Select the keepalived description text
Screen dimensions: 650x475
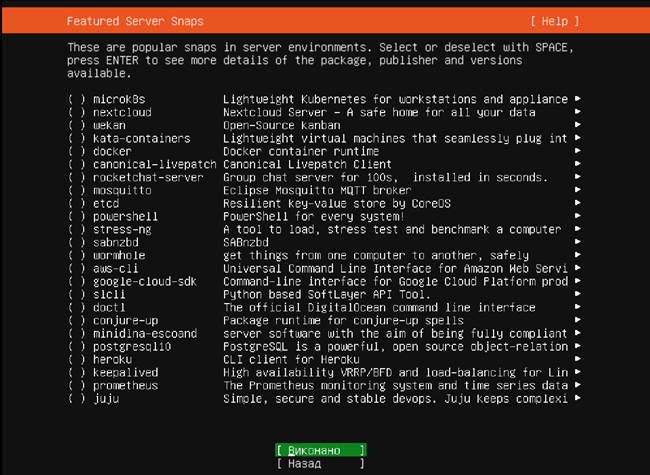[395, 372]
